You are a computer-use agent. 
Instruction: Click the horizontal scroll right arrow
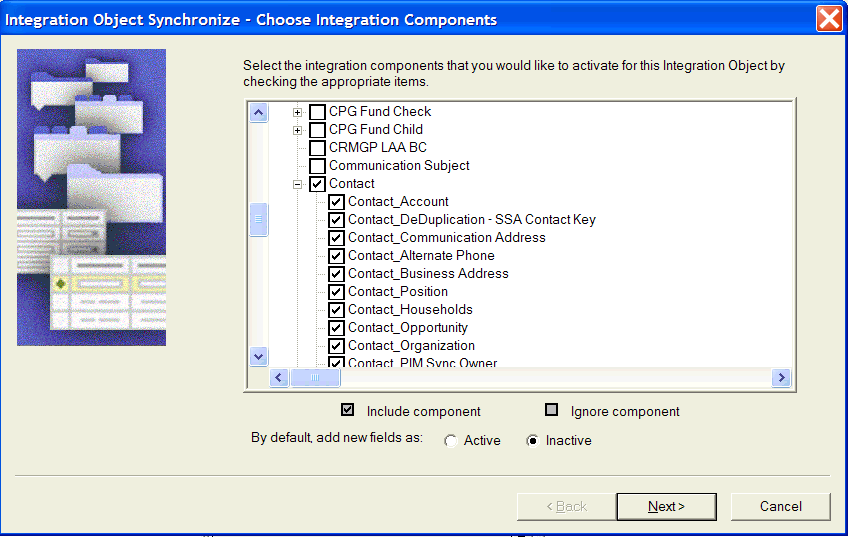pyautogui.click(x=781, y=377)
